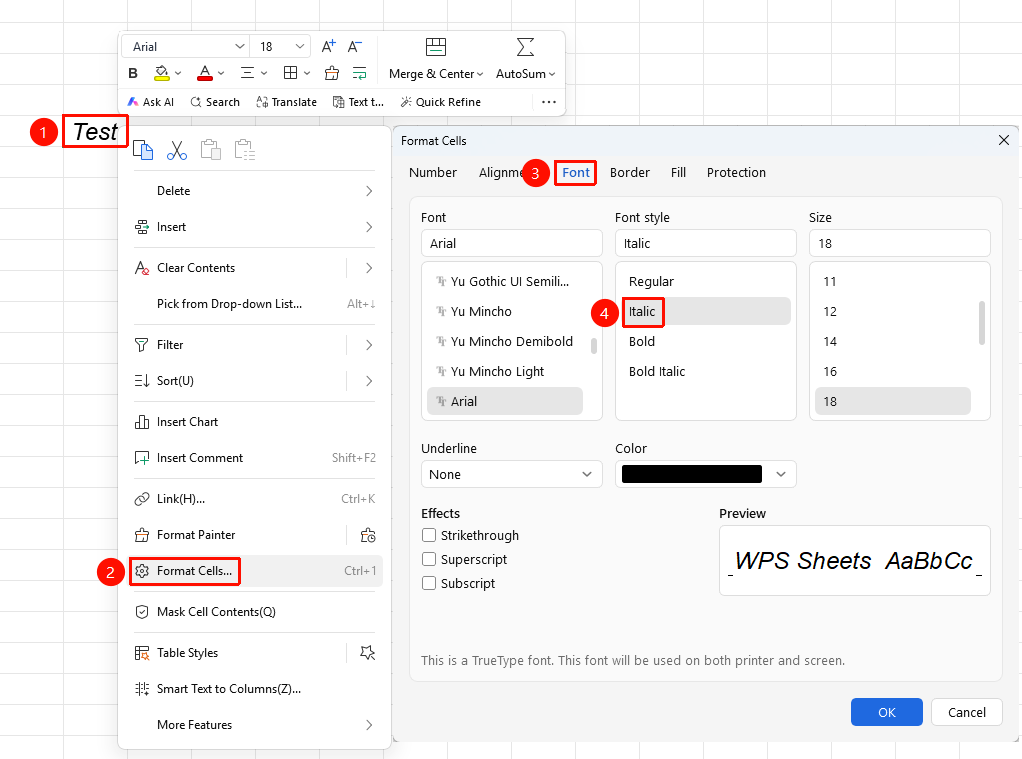The image size is (1022, 759).
Task: Click the borders grid icon
Action: [x=291, y=73]
